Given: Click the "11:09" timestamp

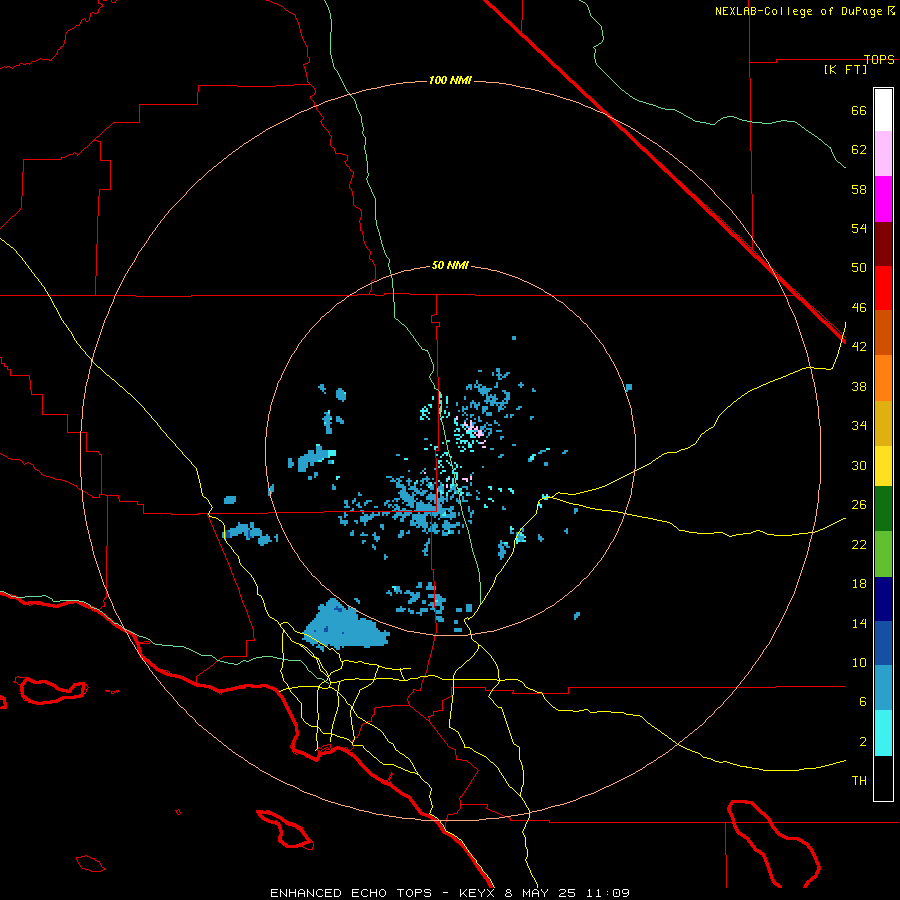Looking at the screenshot, I should [607, 893].
